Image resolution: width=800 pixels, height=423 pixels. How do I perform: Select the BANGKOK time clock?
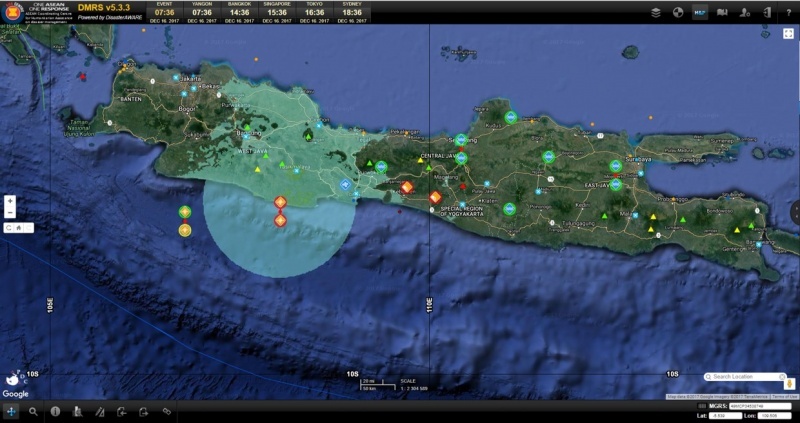(239, 12)
